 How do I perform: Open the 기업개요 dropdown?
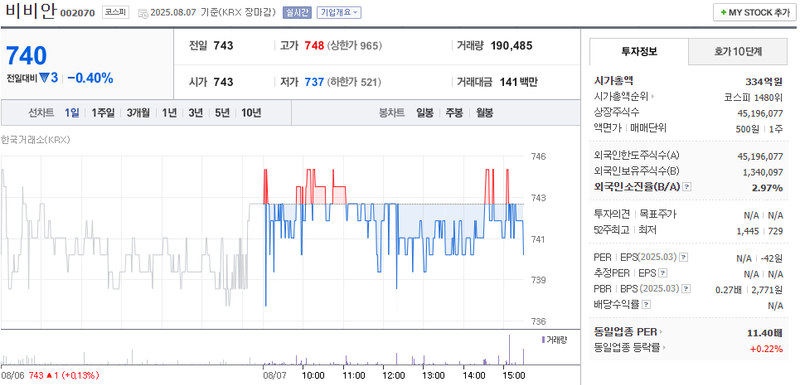339,13
